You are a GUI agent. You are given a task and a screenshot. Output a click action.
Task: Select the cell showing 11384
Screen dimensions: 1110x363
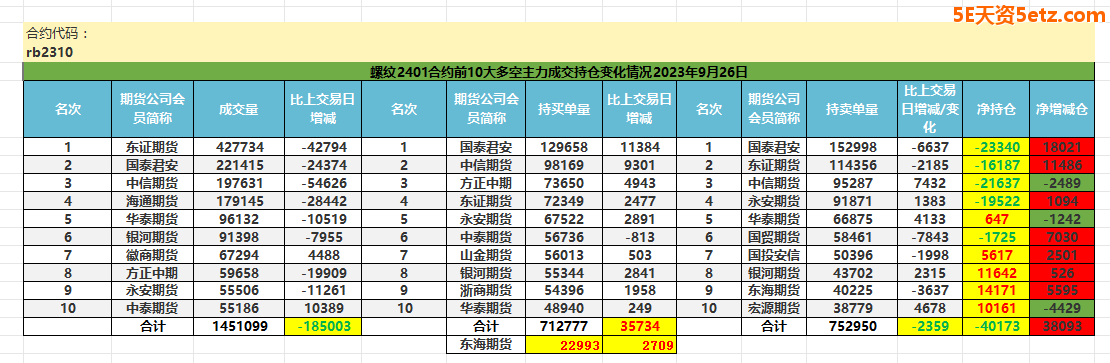640,147
